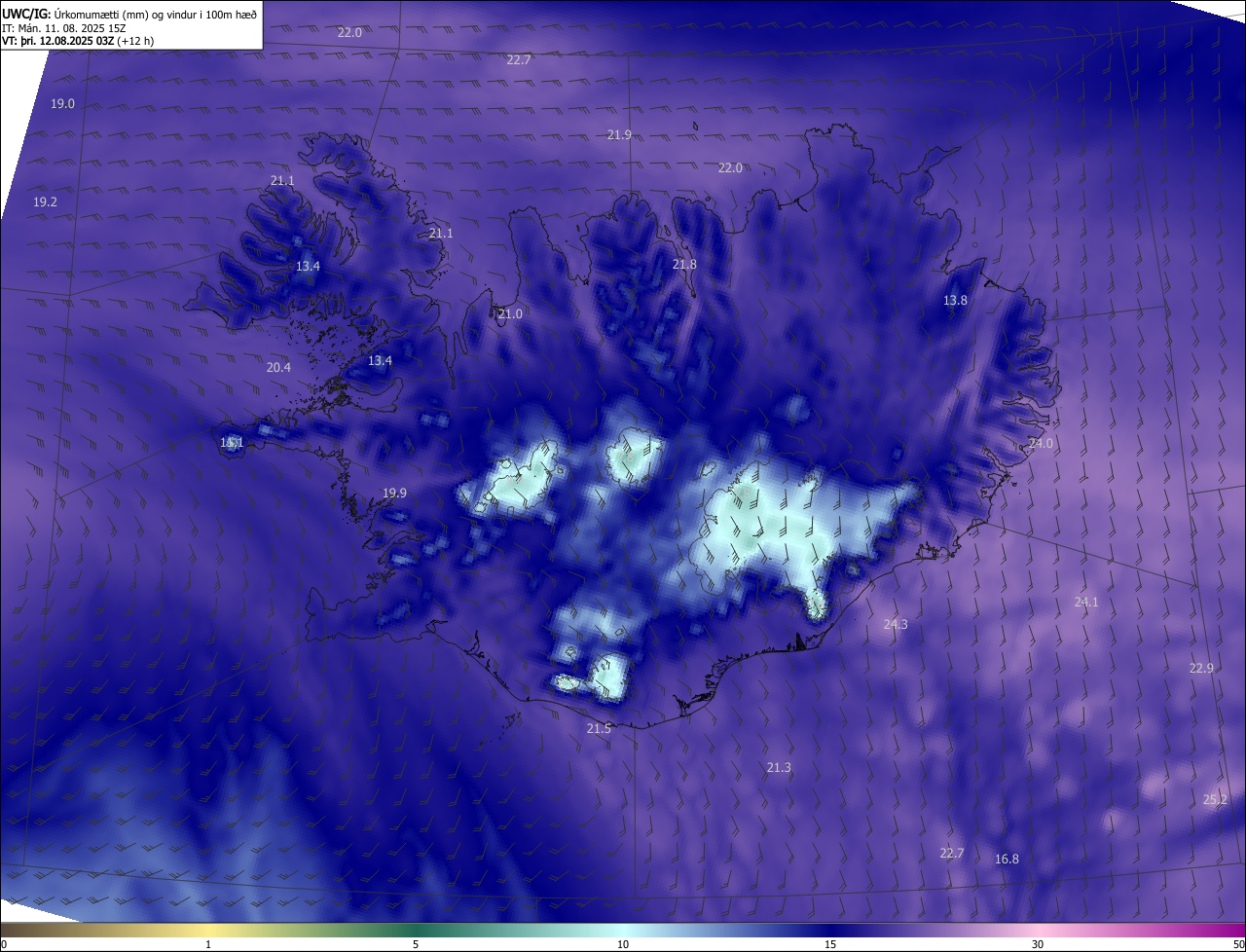
Task: Select the 13.8 value label
Action: click(x=955, y=300)
